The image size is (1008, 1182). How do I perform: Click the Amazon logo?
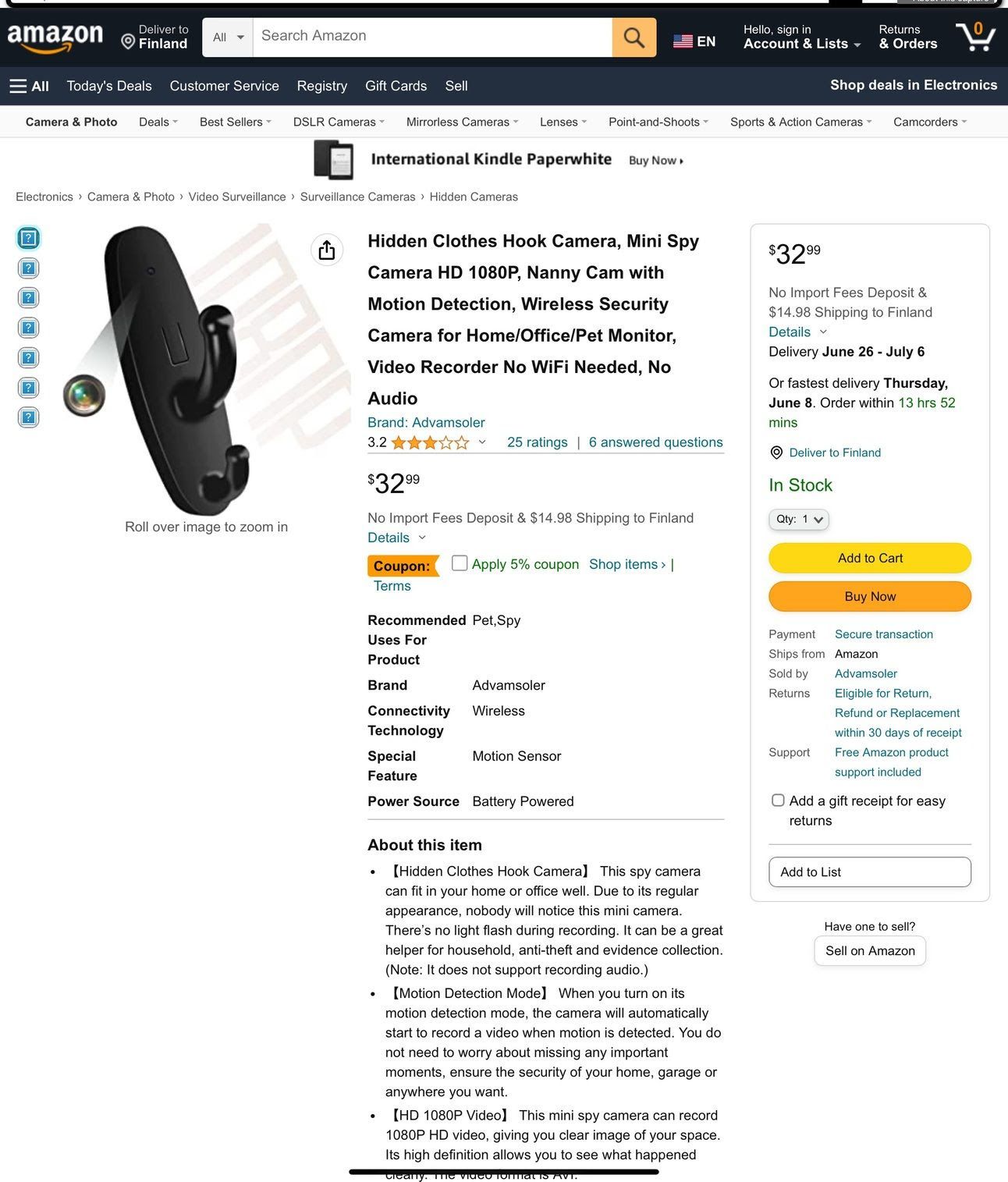tap(55, 37)
